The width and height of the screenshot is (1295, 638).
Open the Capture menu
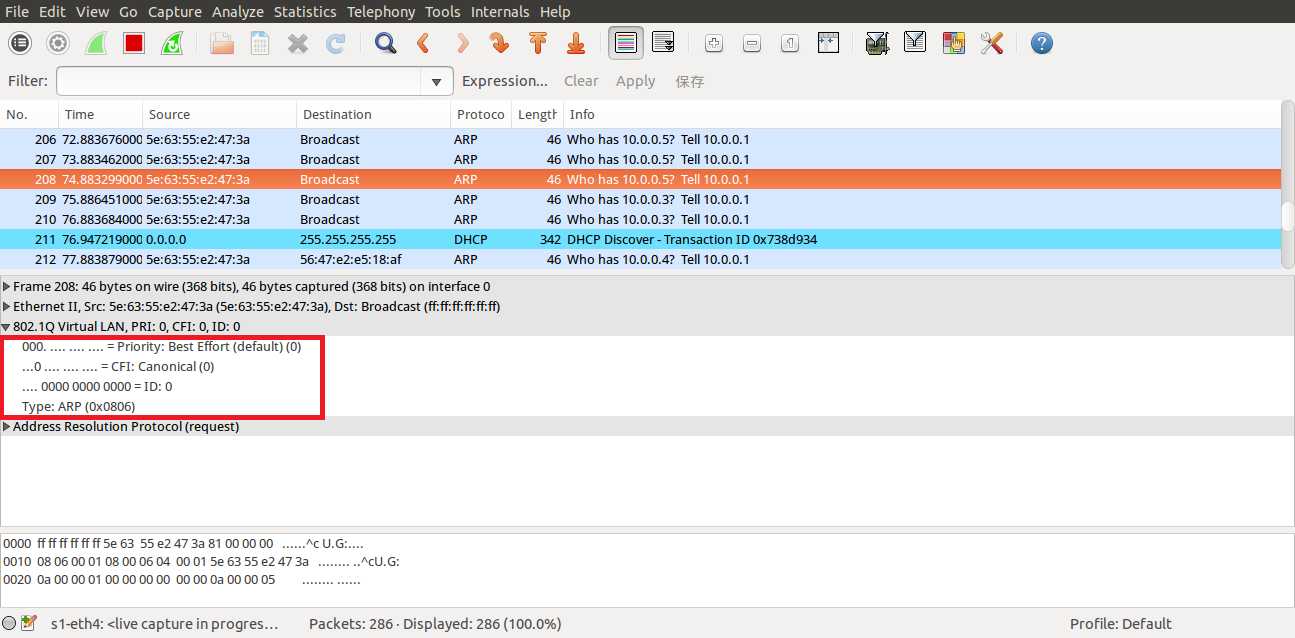click(175, 12)
